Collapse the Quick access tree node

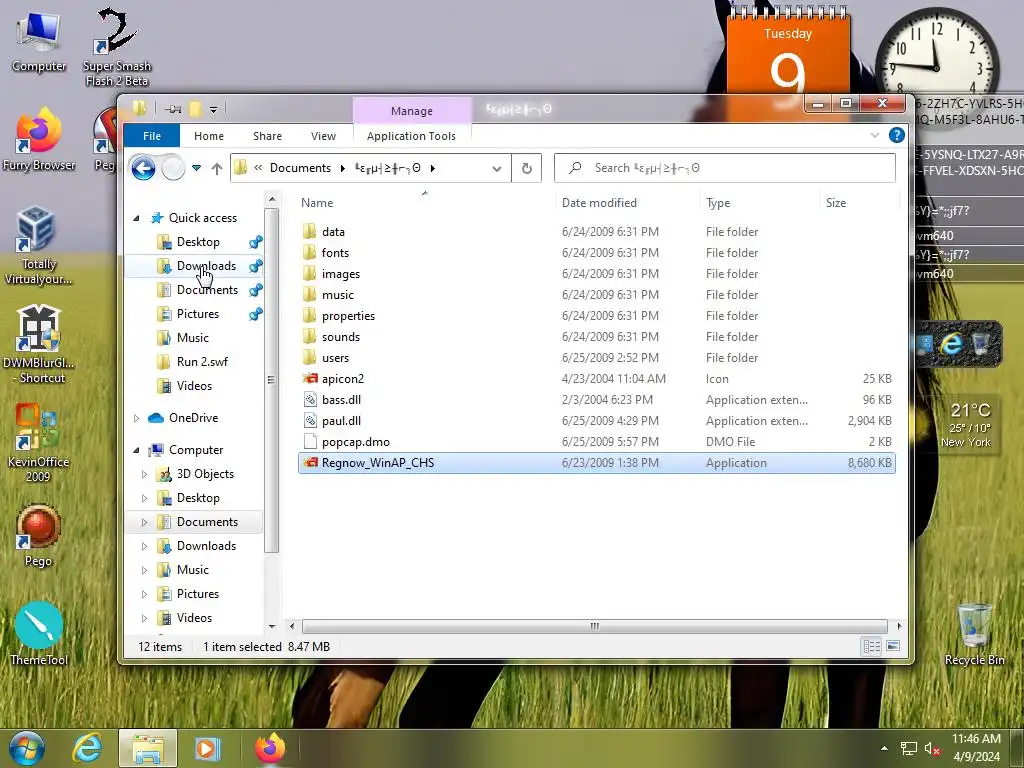click(x=136, y=218)
